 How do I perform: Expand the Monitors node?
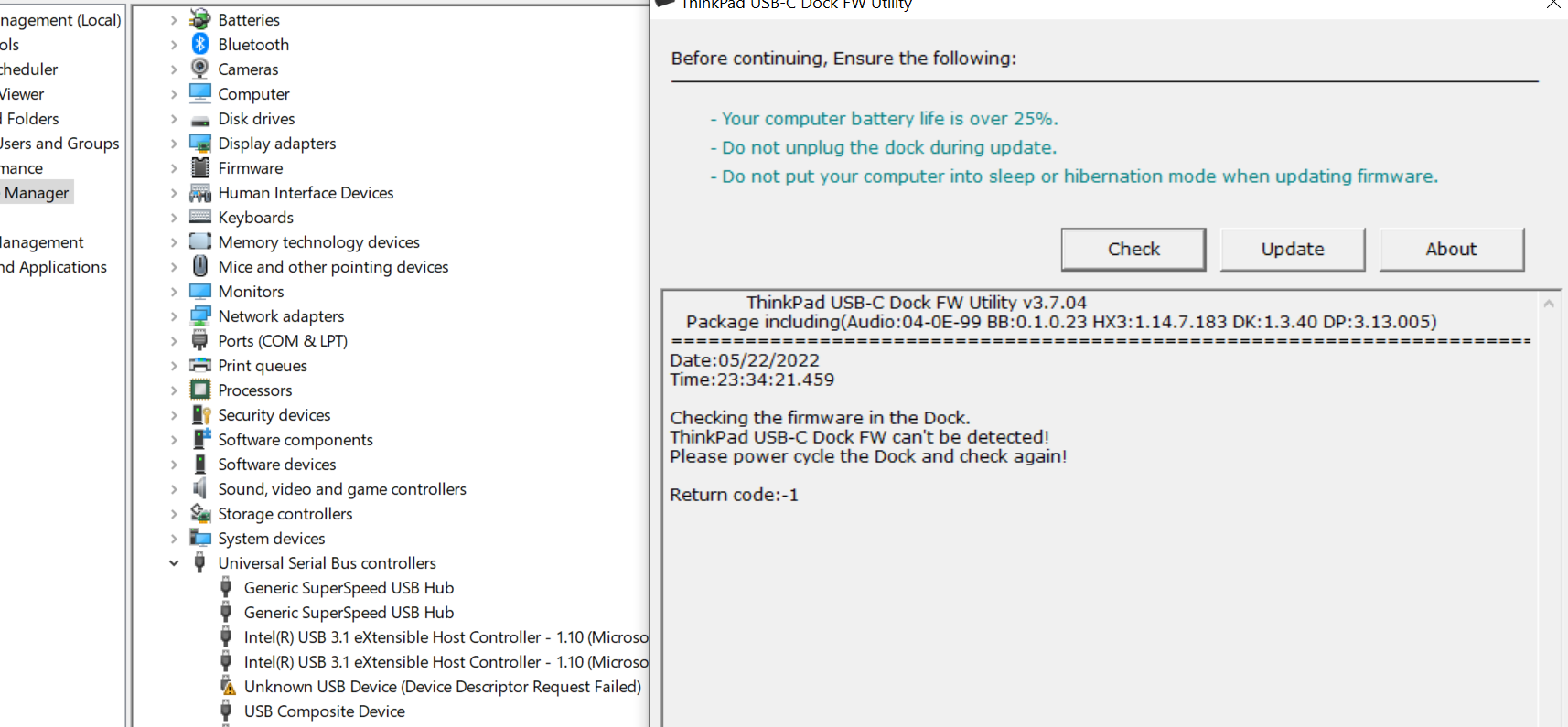click(x=174, y=291)
